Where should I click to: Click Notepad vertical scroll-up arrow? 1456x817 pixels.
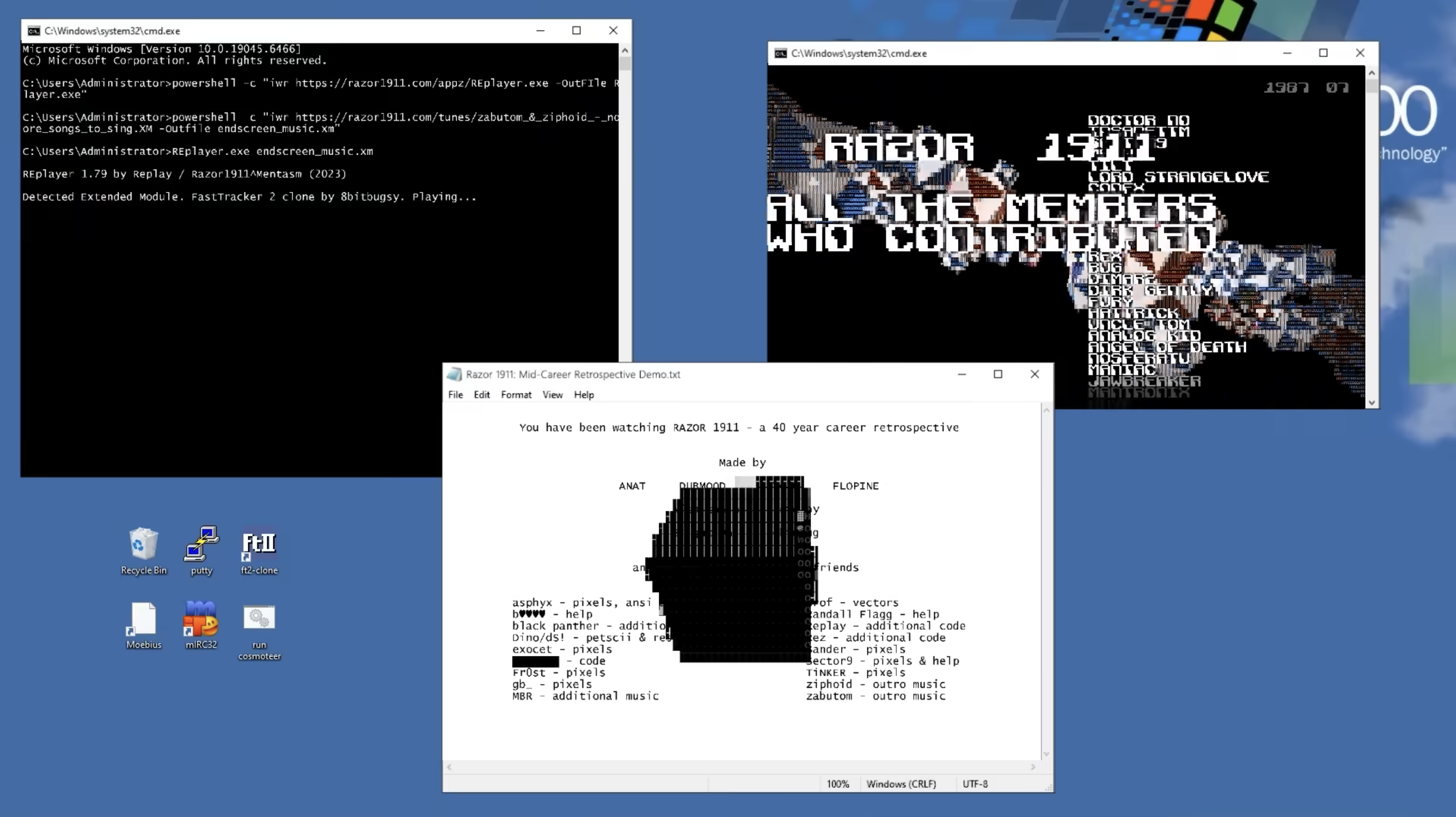1047,410
